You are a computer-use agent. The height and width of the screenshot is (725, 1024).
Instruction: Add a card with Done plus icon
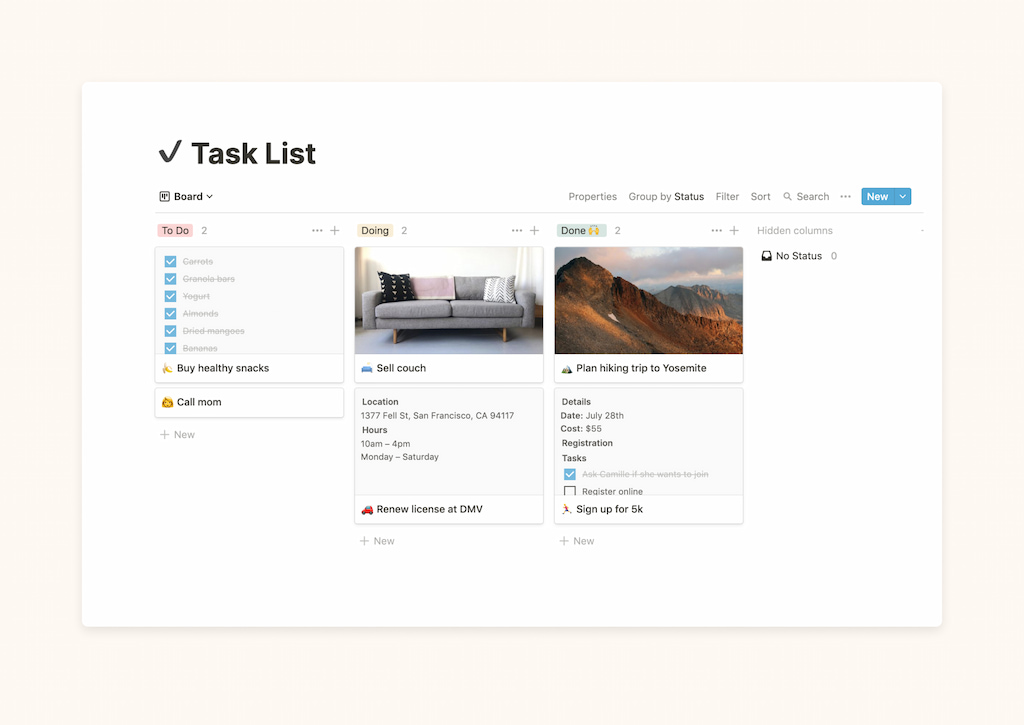pos(735,231)
